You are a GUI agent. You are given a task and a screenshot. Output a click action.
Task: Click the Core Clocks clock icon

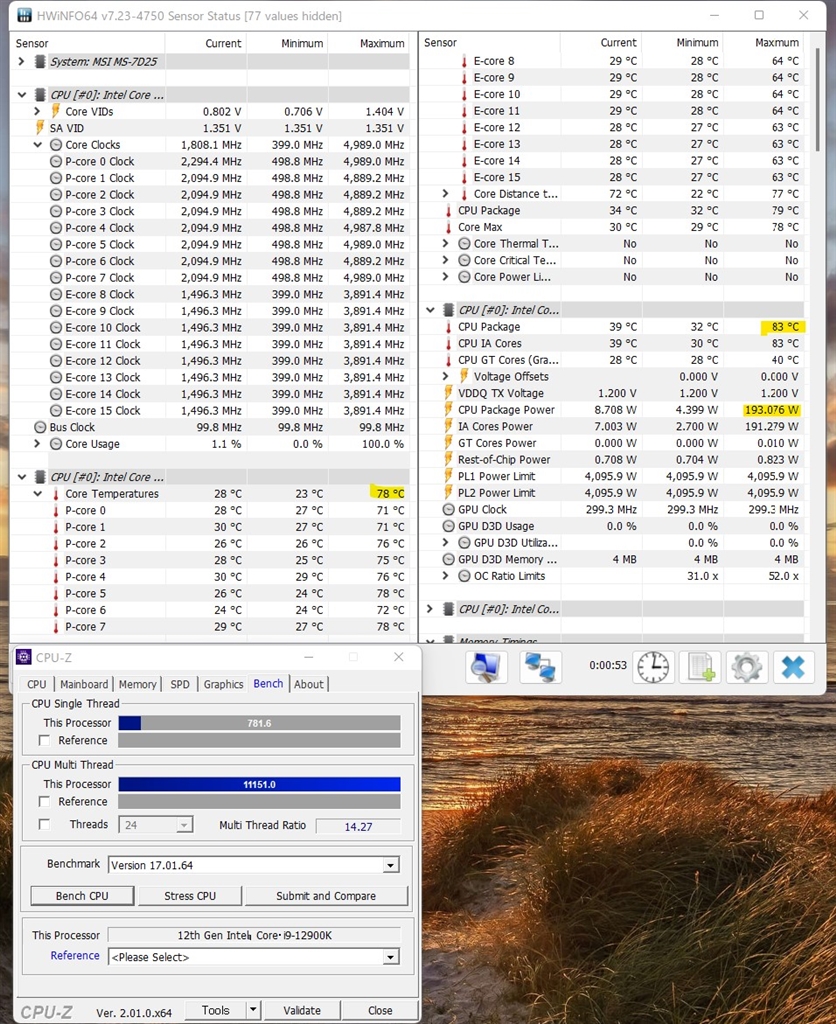(56, 144)
